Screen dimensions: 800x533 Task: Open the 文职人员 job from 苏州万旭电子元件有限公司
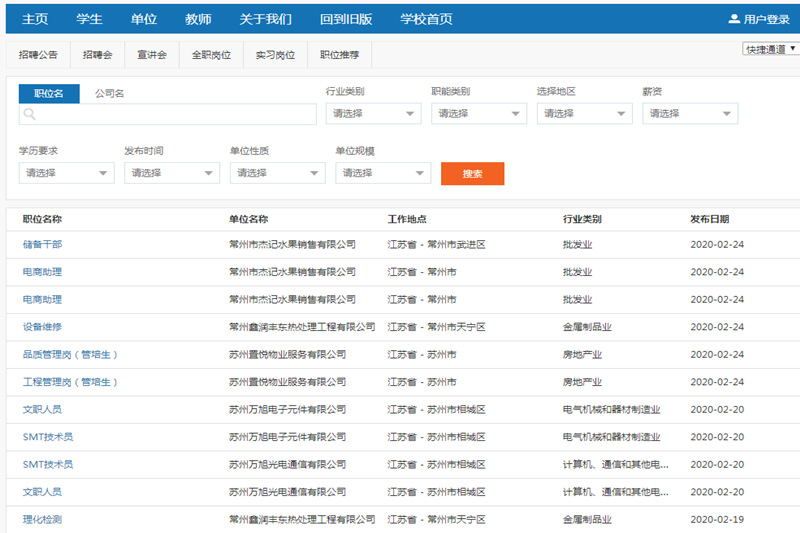[x=42, y=410]
